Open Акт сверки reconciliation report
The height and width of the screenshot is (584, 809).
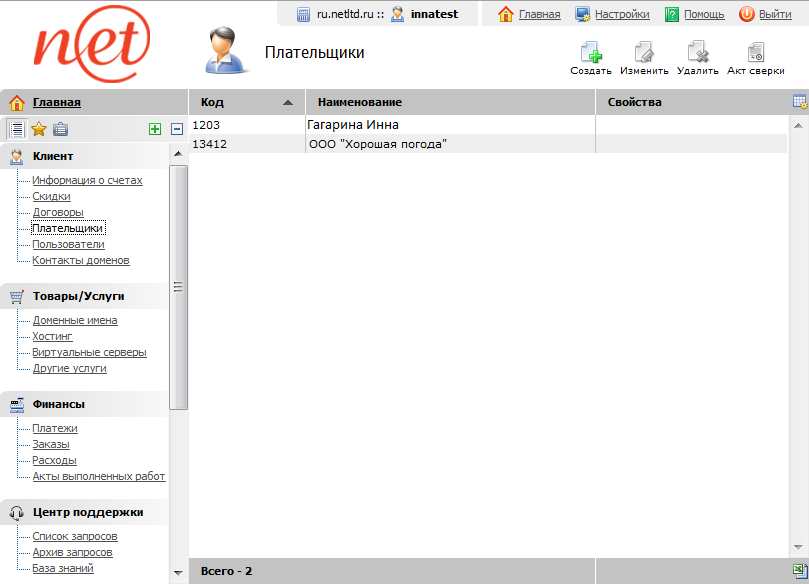755,54
